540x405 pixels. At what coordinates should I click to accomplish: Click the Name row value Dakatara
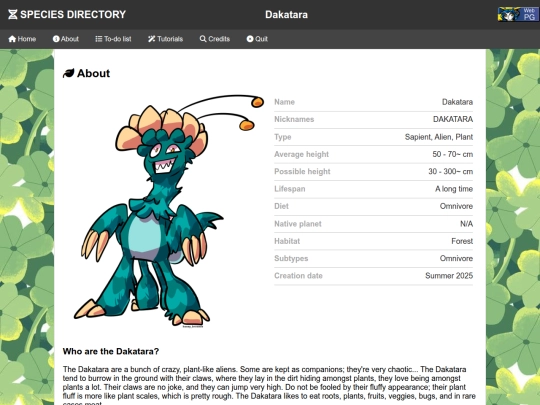coord(457,102)
